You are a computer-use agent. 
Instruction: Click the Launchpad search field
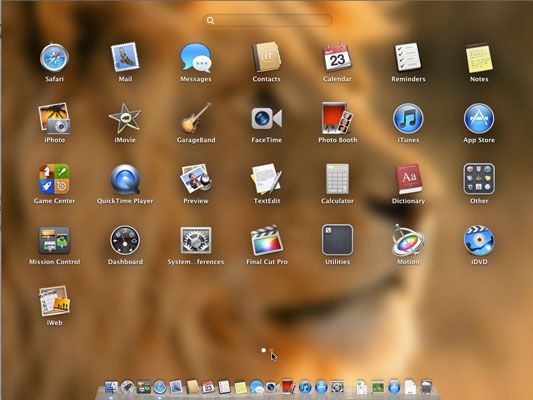pyautogui.click(x=268, y=20)
